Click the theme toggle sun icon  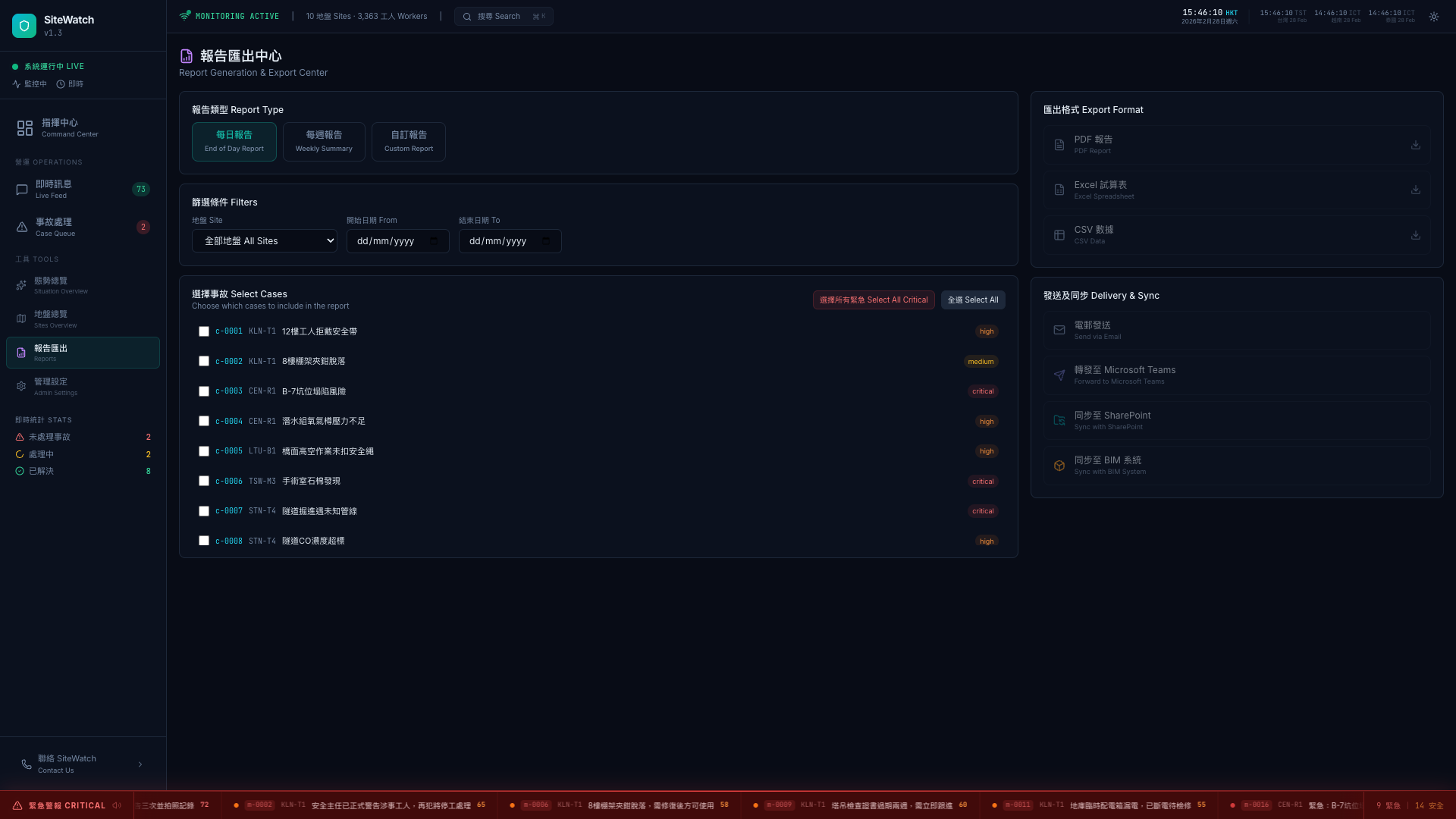click(x=1434, y=17)
